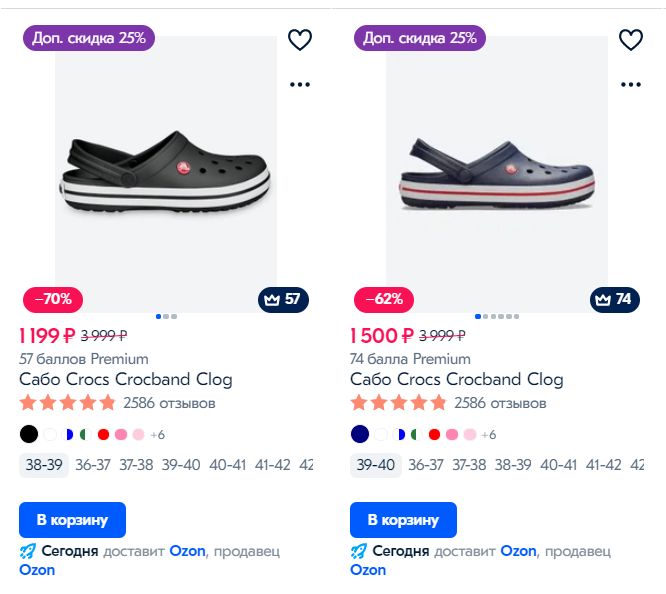Open 2586 отзывов for the 1500 ₽ clog
The image size is (666, 594).
point(500,404)
